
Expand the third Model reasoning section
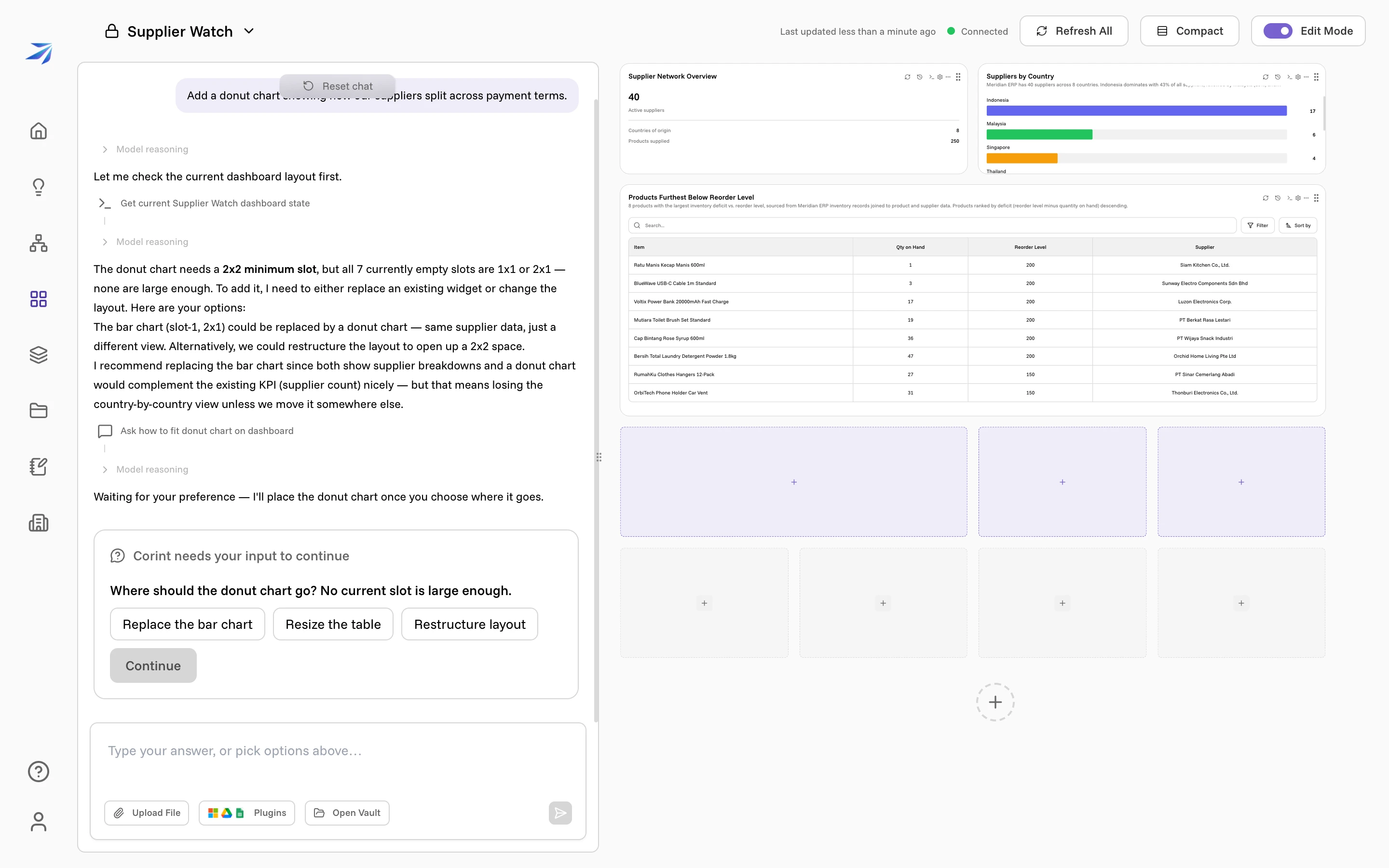(x=145, y=470)
